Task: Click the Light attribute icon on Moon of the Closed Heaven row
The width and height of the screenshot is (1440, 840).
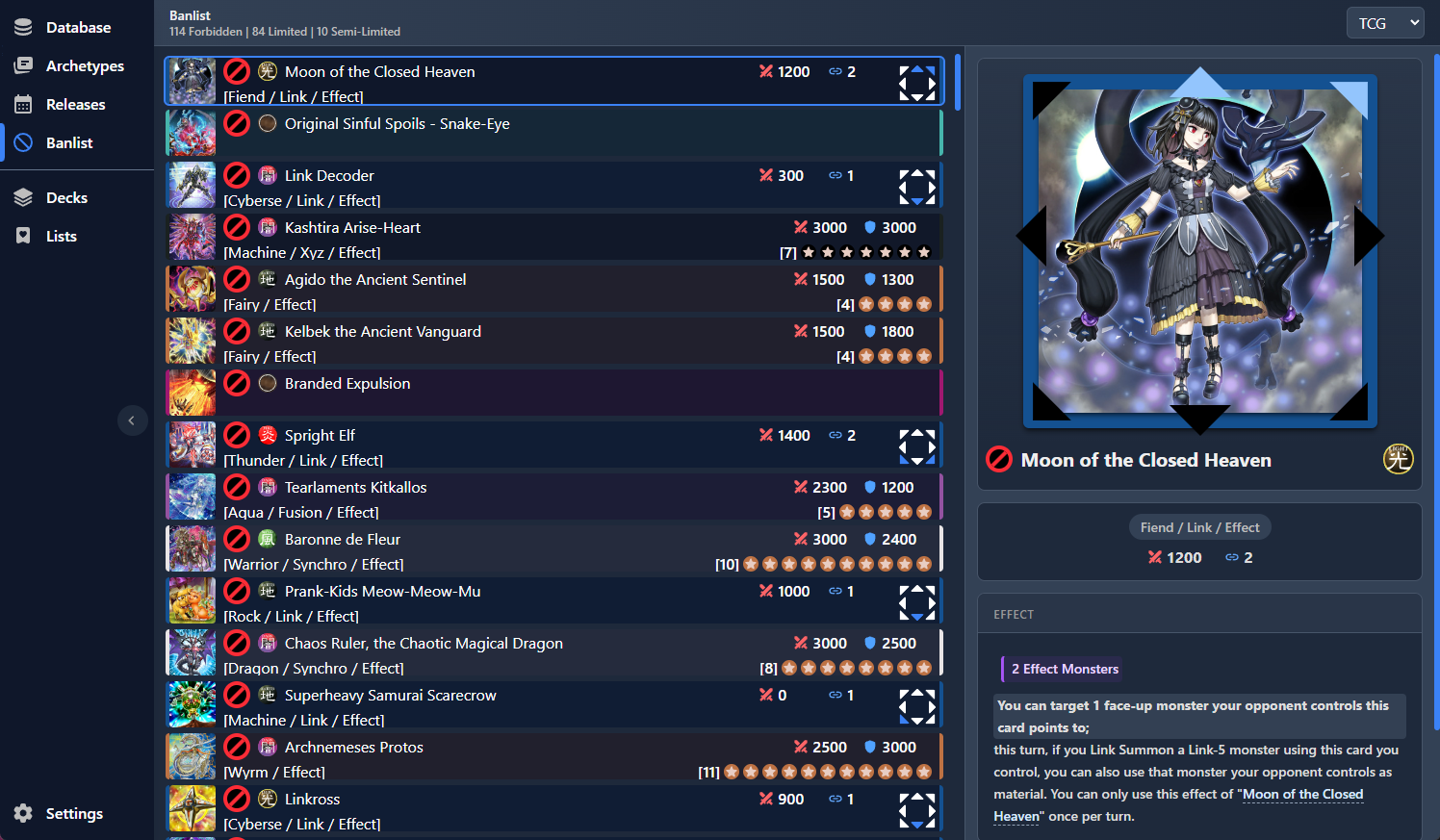Action: click(268, 71)
